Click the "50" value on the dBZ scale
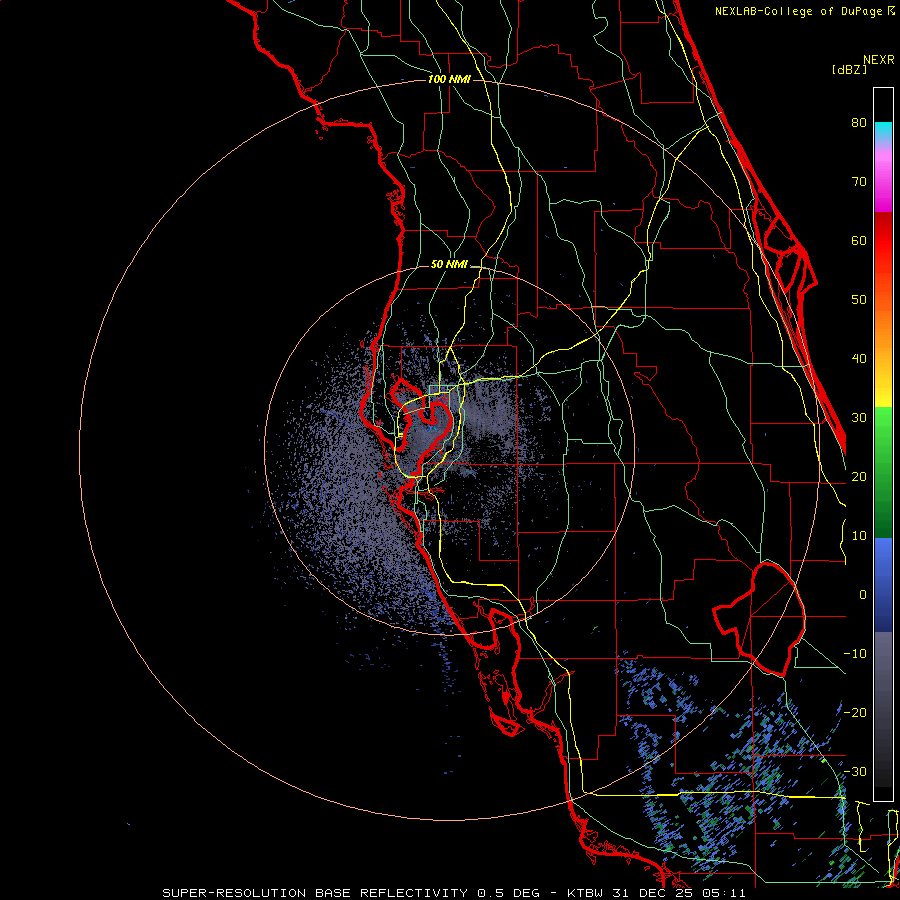 pyautogui.click(x=859, y=300)
